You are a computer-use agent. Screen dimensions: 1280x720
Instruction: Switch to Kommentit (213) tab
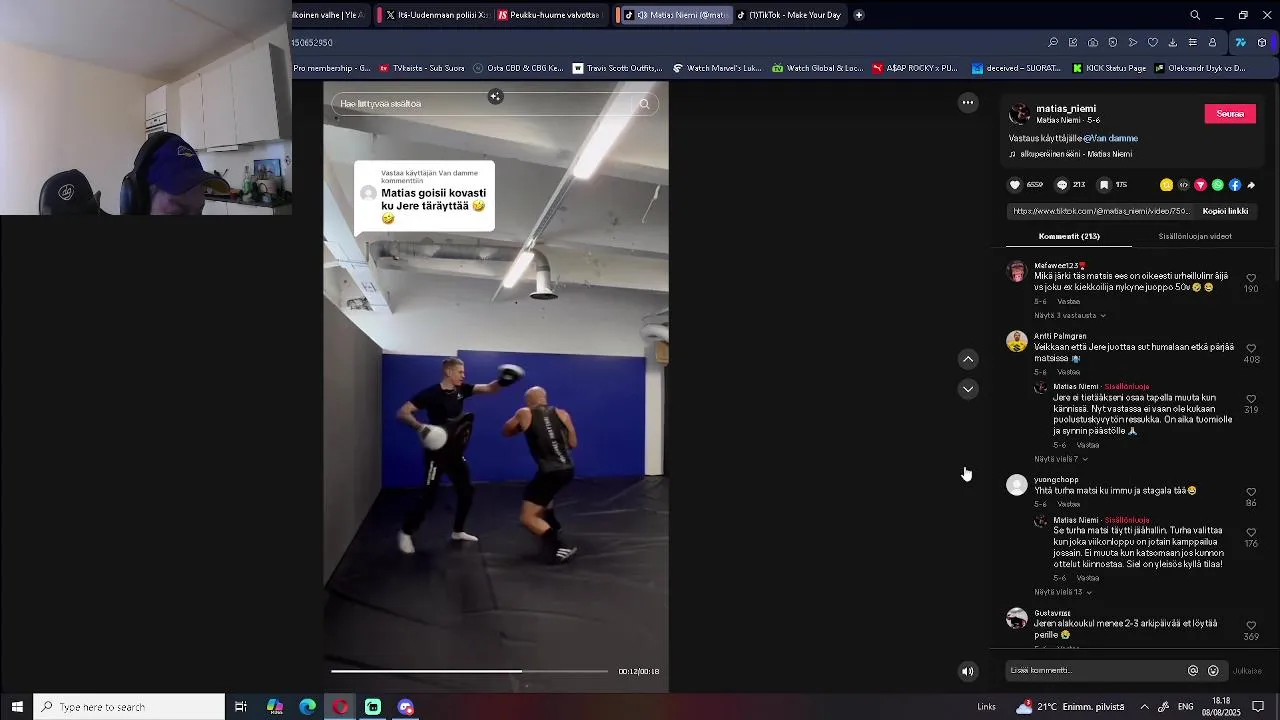point(1069,237)
